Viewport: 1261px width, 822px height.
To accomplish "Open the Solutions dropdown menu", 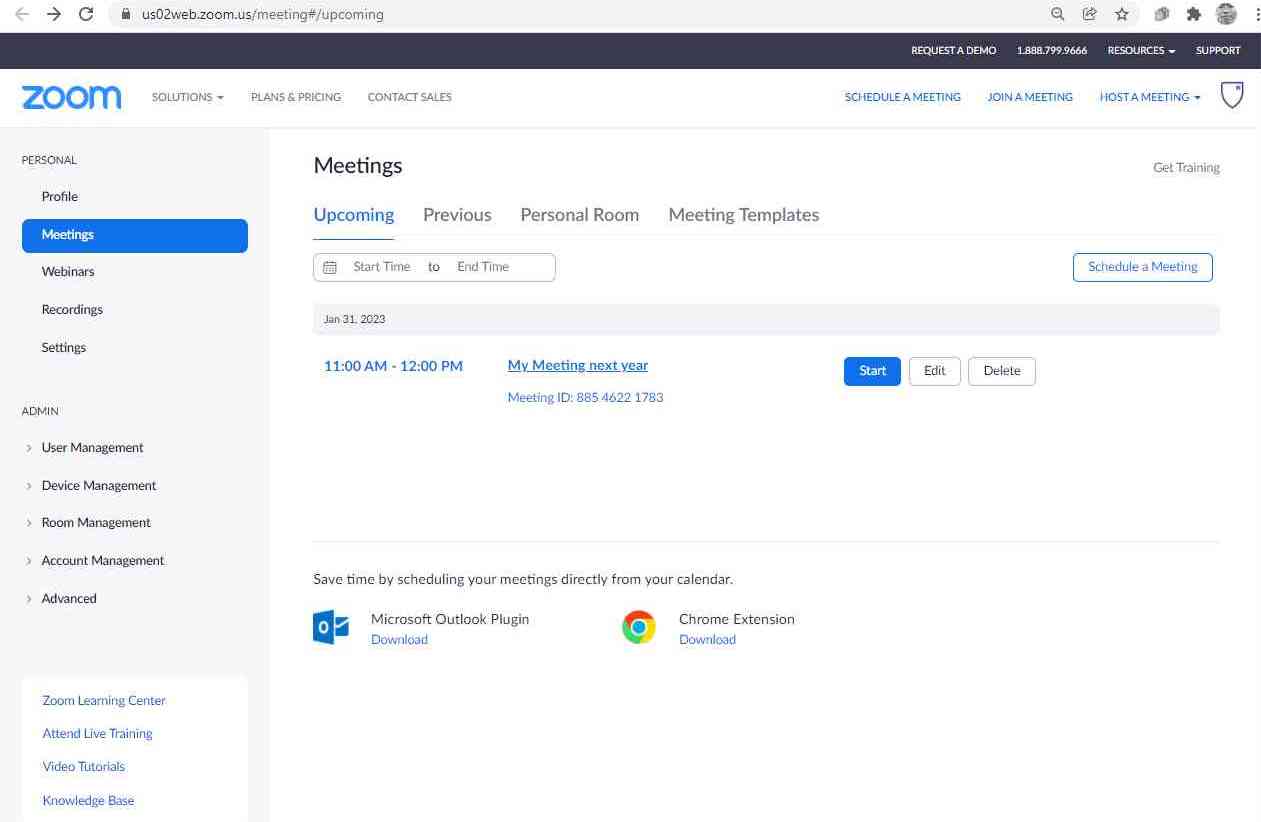I will pyautogui.click(x=187, y=97).
